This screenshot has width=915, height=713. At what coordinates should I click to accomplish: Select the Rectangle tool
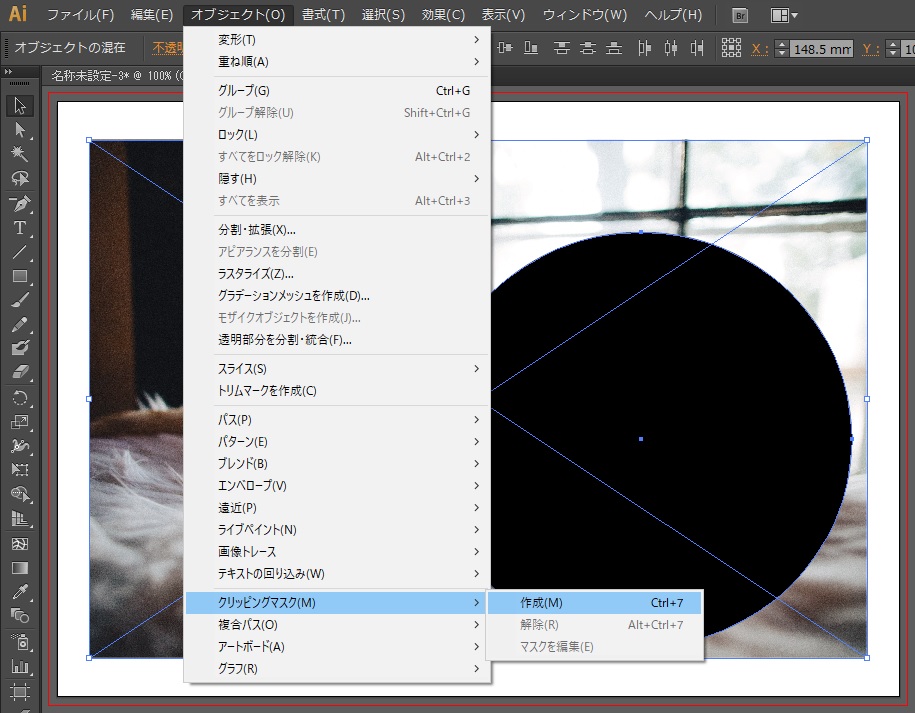pos(19,276)
